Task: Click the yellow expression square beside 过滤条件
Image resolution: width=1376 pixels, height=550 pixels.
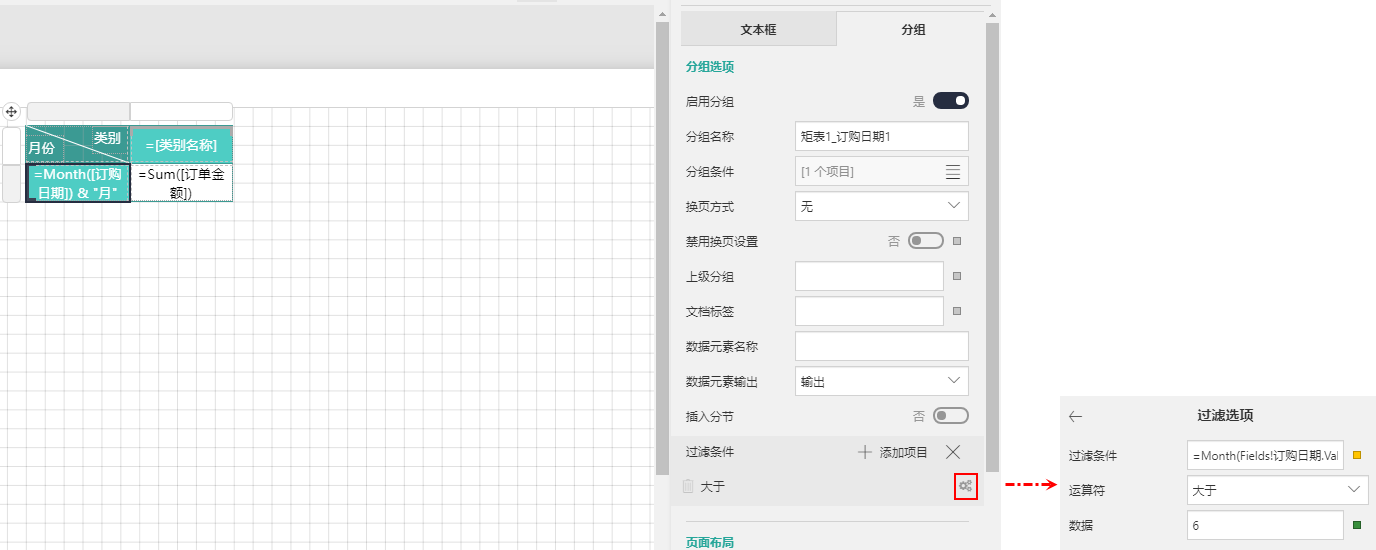Action: click(x=1357, y=455)
